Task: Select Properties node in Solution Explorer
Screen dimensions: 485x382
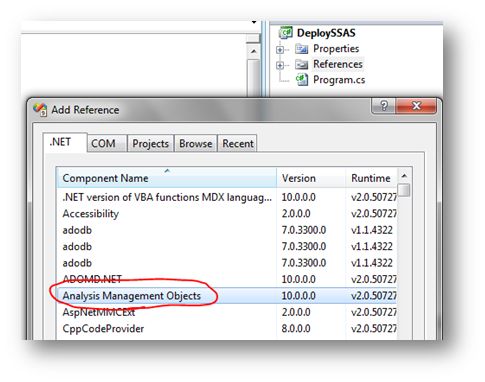Action: (336, 49)
